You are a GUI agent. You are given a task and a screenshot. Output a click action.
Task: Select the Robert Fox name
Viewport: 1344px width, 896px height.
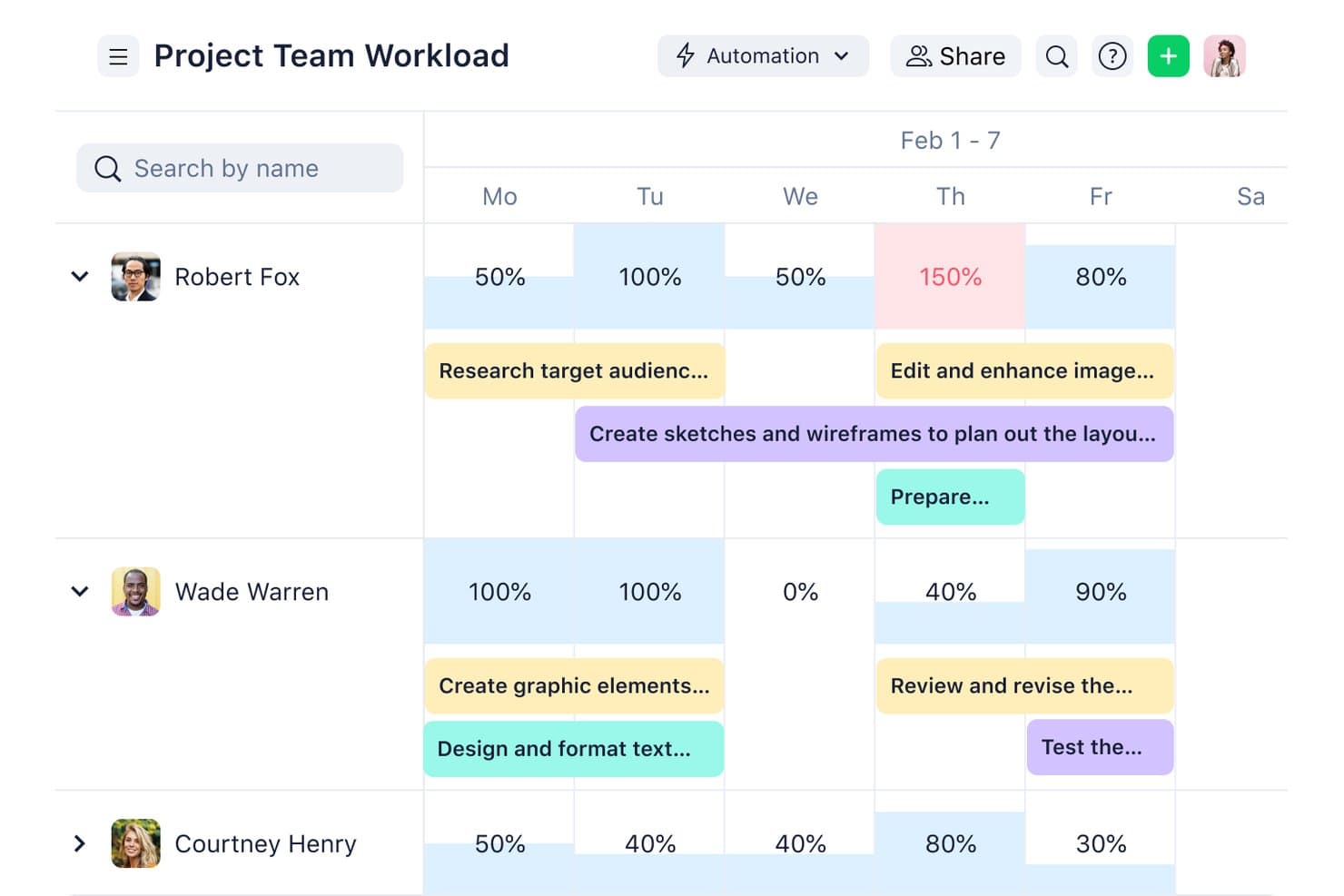point(237,277)
